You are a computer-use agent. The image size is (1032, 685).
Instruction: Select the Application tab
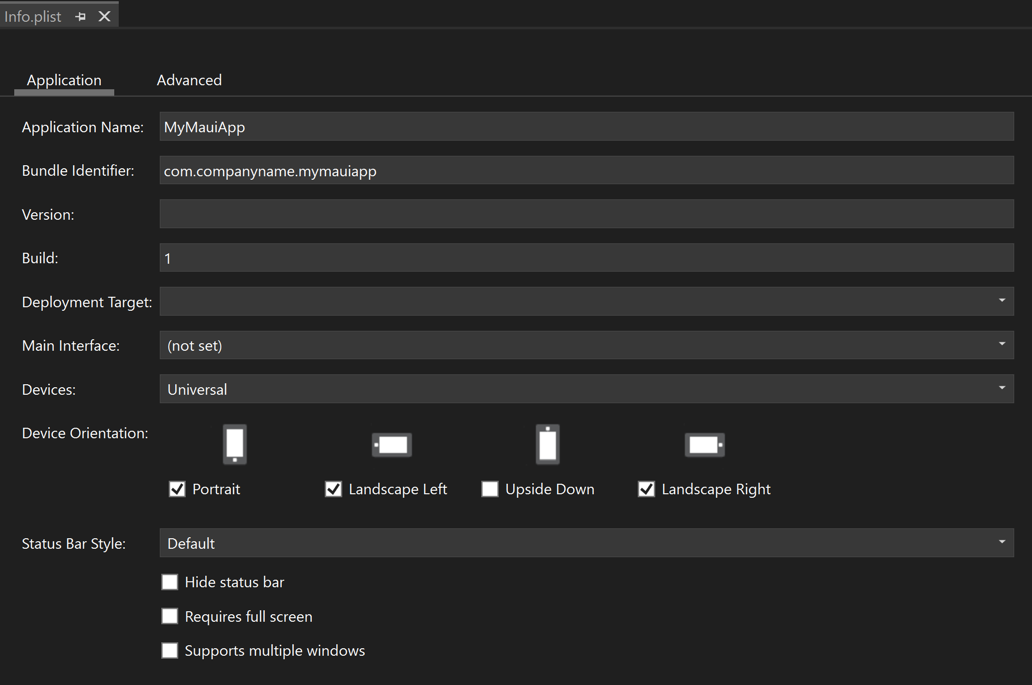[64, 80]
